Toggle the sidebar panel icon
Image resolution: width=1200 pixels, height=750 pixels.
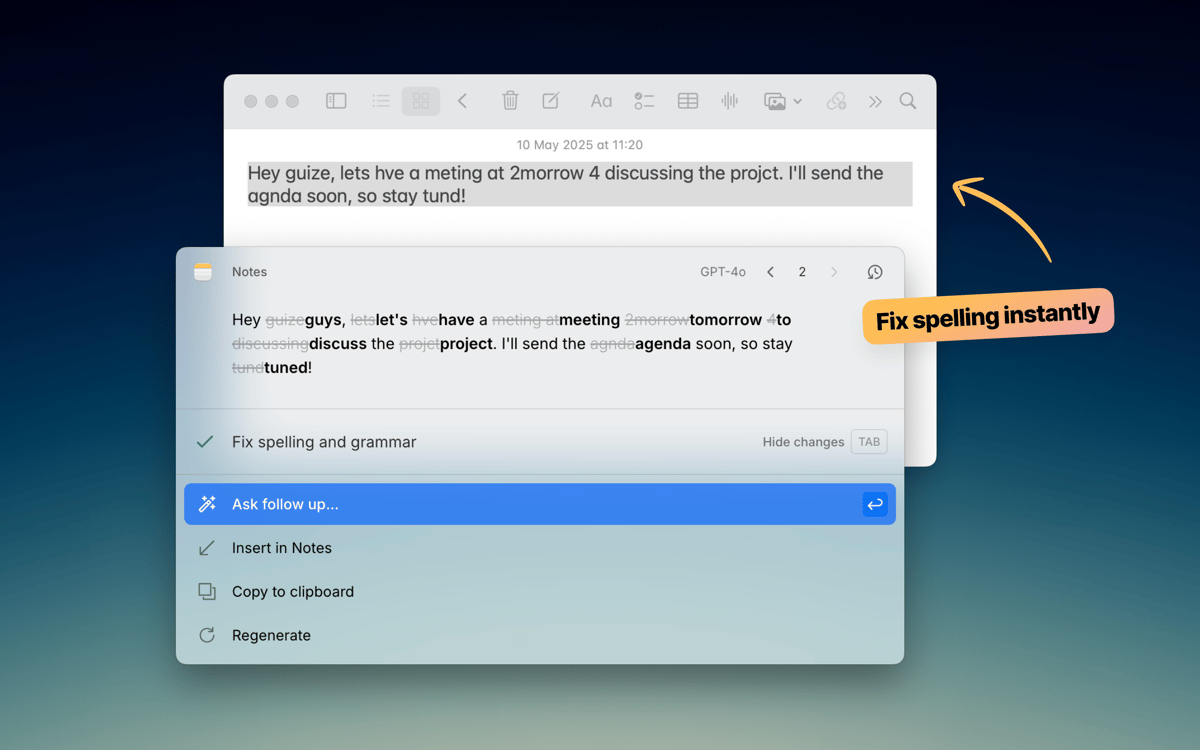click(336, 101)
